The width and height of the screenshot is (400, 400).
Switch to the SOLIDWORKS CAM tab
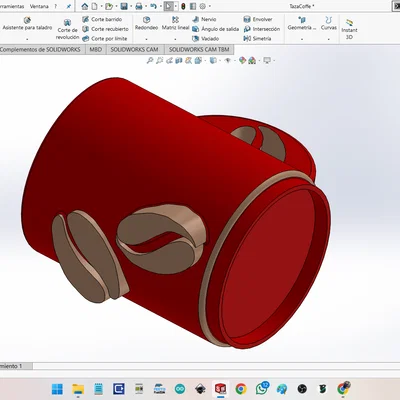[134, 50]
